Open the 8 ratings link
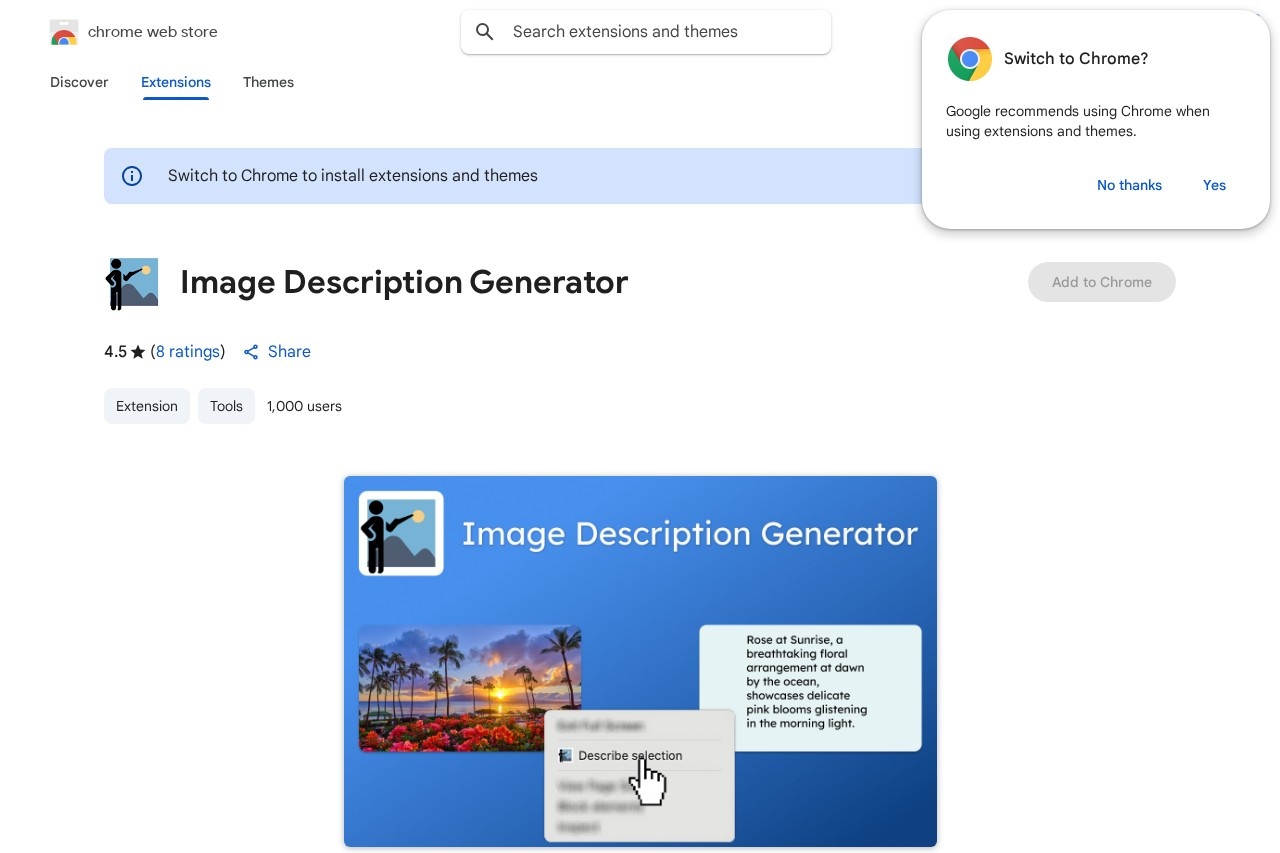This screenshot has width=1280, height=853. pyautogui.click(x=188, y=352)
